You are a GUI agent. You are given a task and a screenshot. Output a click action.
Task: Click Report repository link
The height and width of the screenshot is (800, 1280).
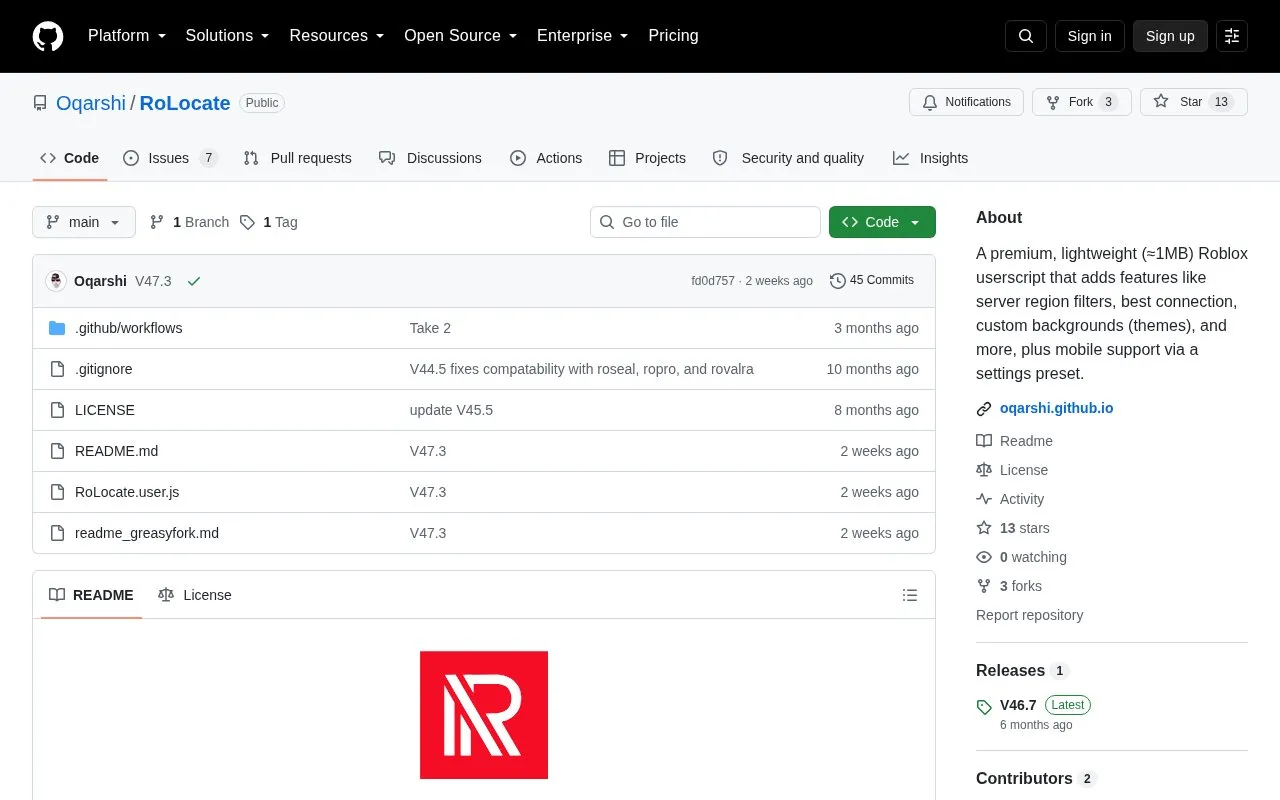[x=1029, y=615]
